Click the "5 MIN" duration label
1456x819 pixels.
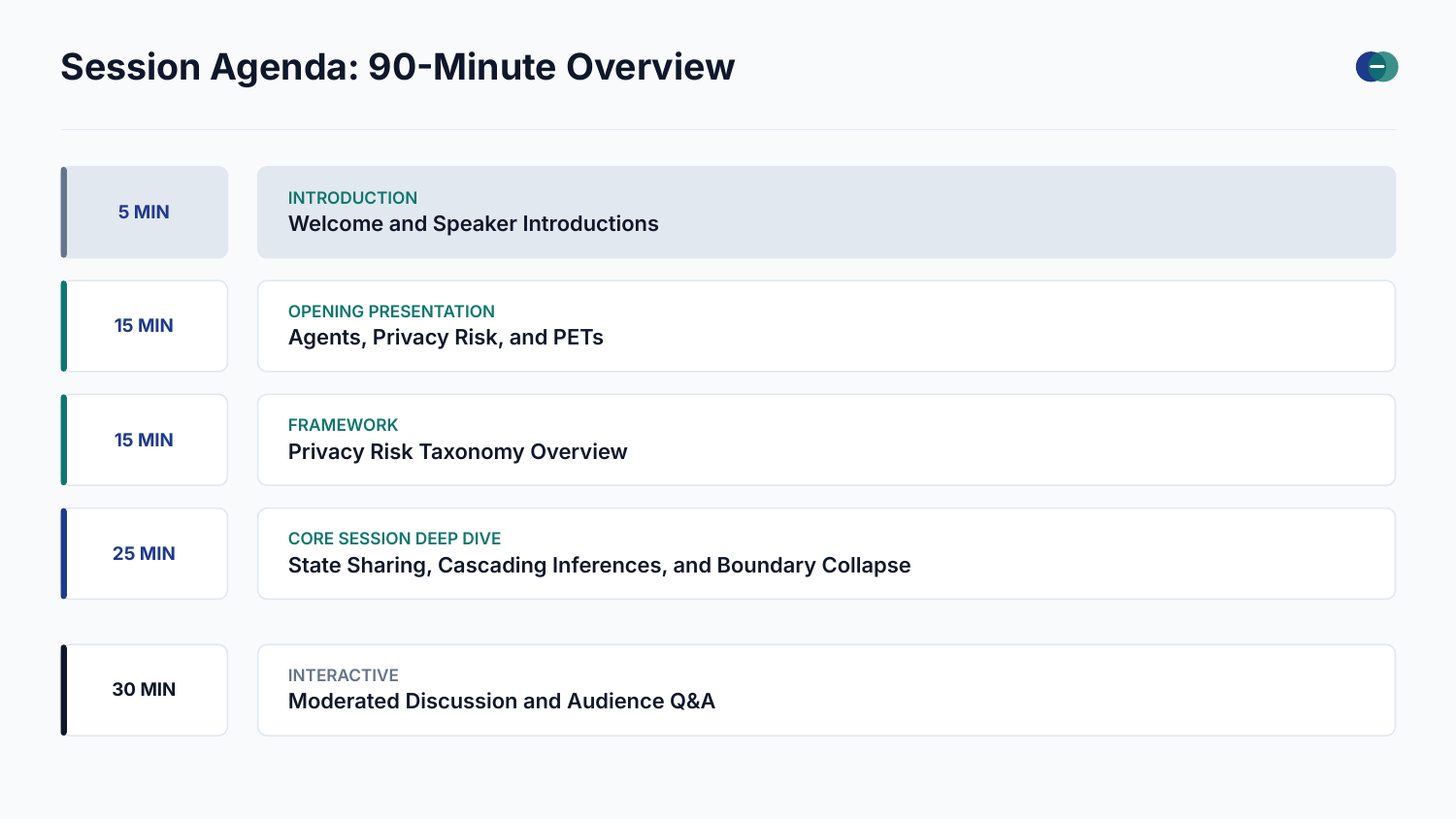tap(144, 212)
